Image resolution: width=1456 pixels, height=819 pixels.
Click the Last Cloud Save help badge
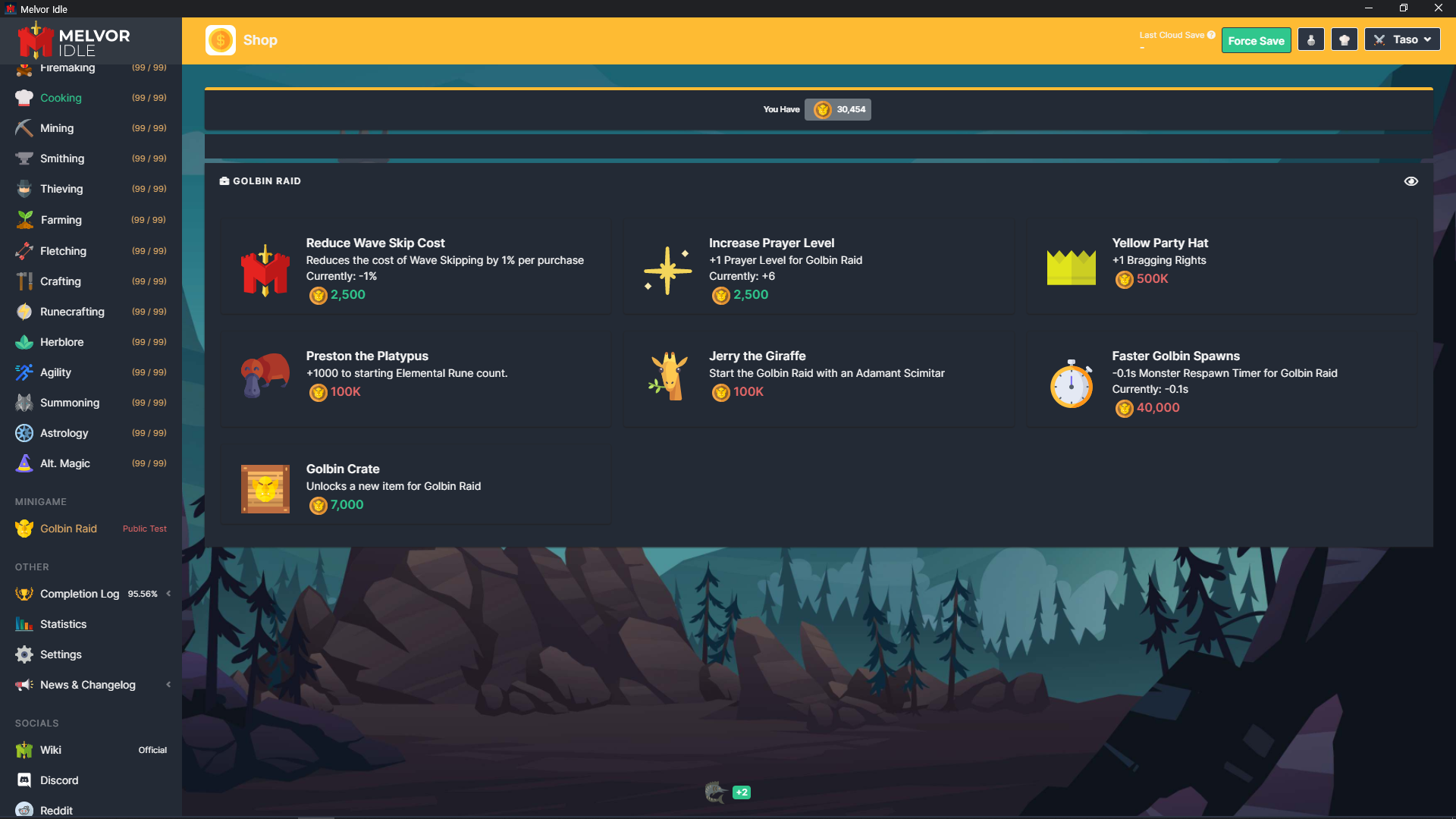point(1211,34)
